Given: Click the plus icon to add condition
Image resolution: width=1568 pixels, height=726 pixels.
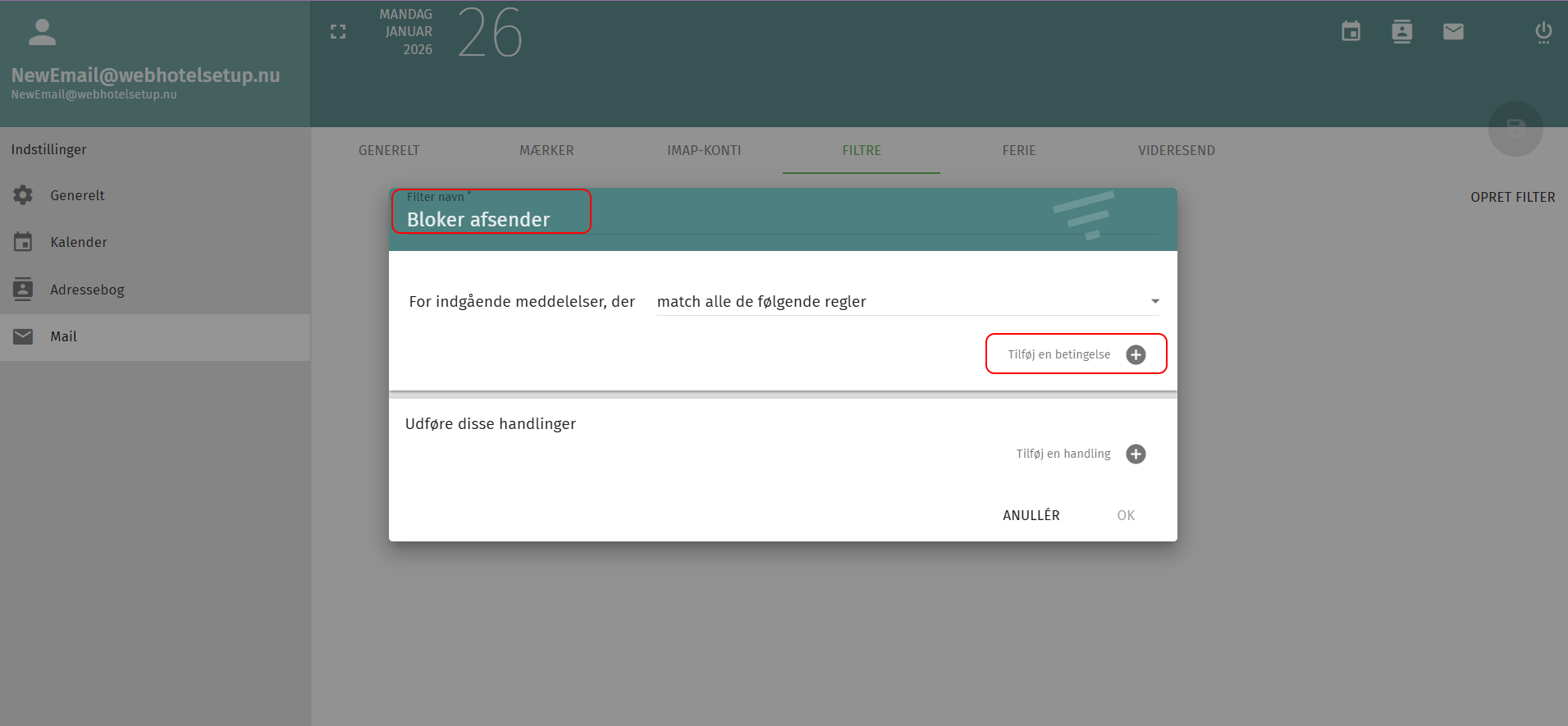Looking at the screenshot, I should point(1136,354).
